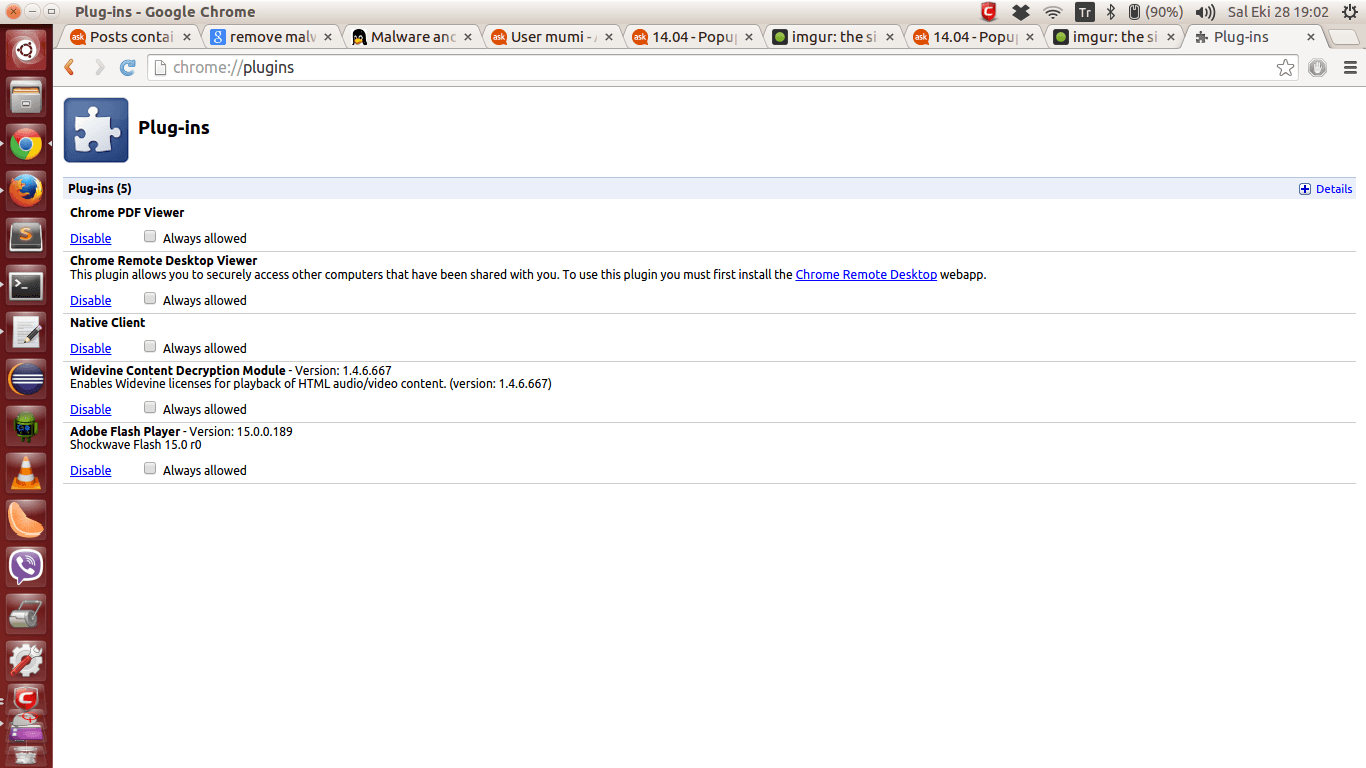Open the Bluetooth indicator menu
The height and width of the screenshot is (768, 1366).
click(1110, 12)
